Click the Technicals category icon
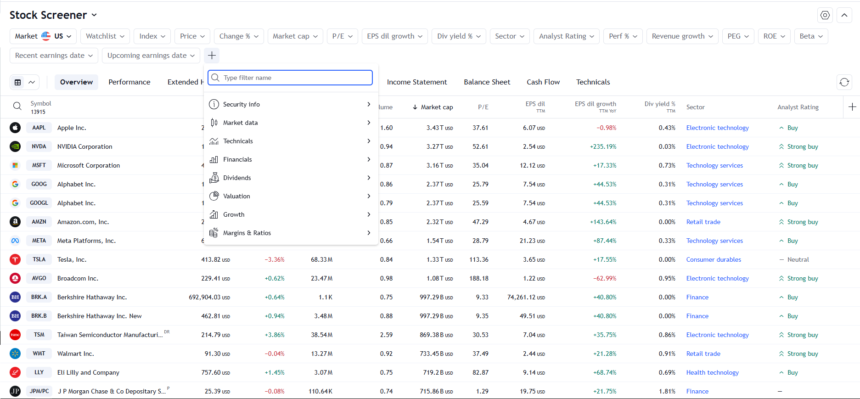This screenshot has width=860, height=399. click(x=214, y=141)
